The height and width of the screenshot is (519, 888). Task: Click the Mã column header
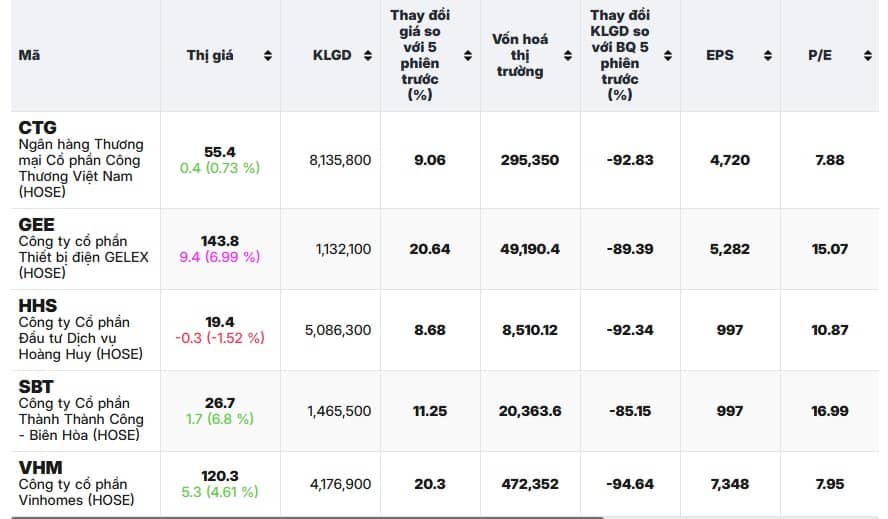tap(29, 56)
